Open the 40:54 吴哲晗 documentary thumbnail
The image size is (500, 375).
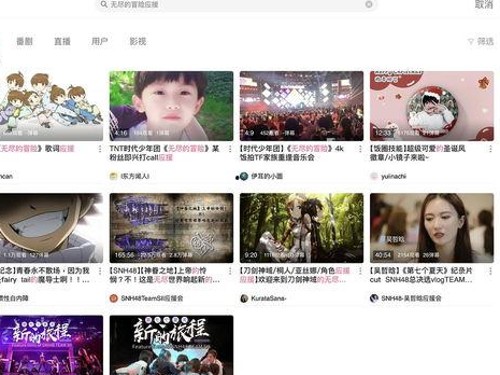point(432,228)
